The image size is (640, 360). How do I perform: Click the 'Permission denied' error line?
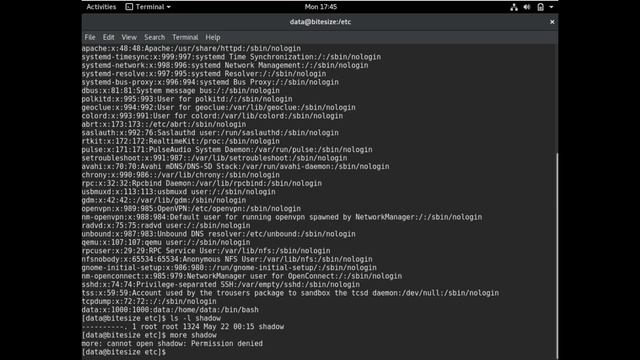[x=172, y=344]
